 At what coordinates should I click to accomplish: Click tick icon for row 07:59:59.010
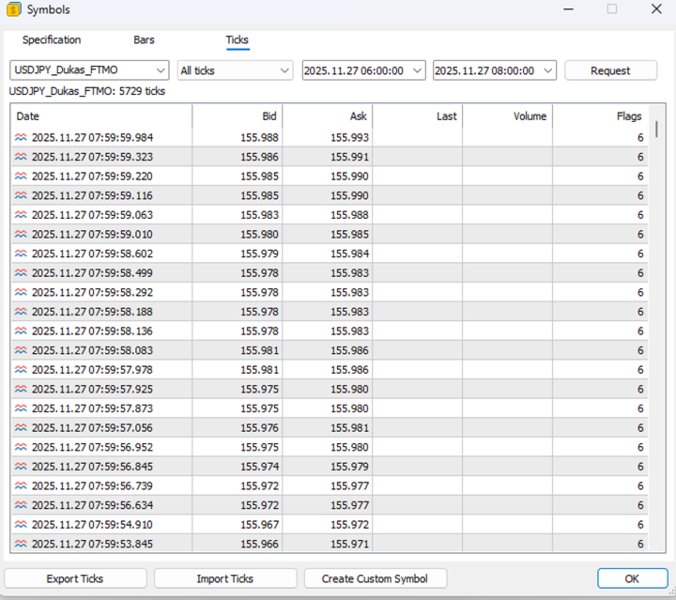coord(21,234)
